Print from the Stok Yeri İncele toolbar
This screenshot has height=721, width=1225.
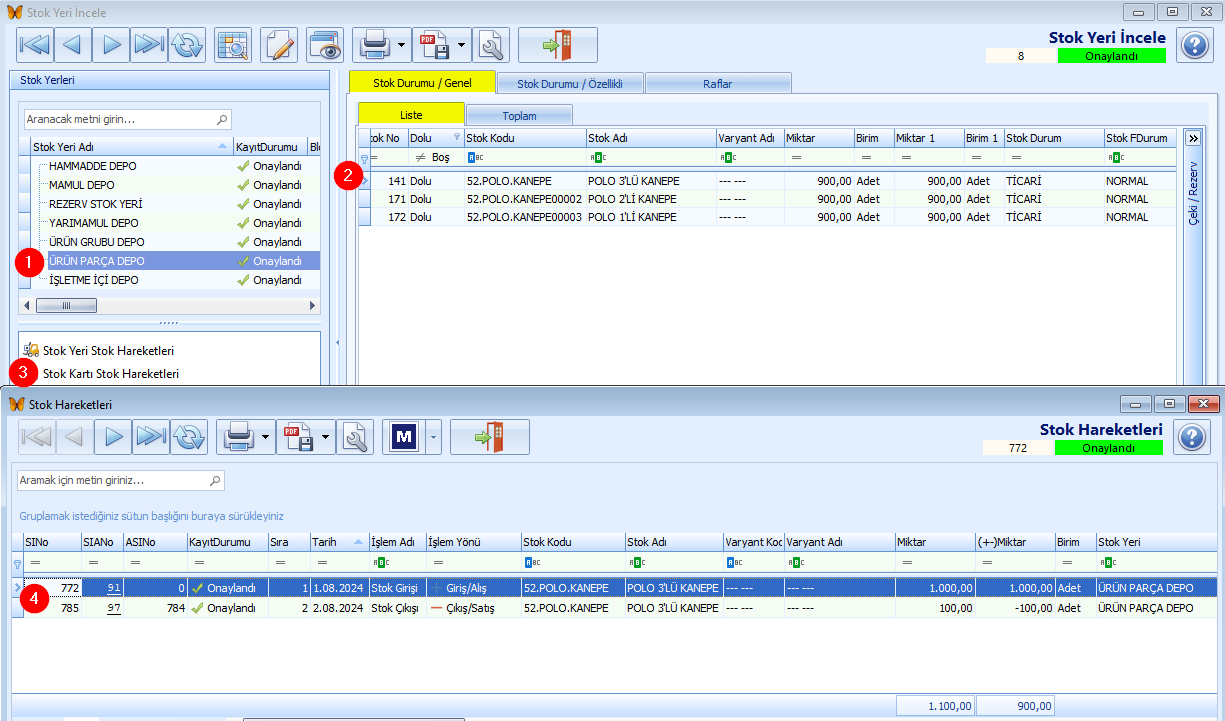(x=374, y=45)
